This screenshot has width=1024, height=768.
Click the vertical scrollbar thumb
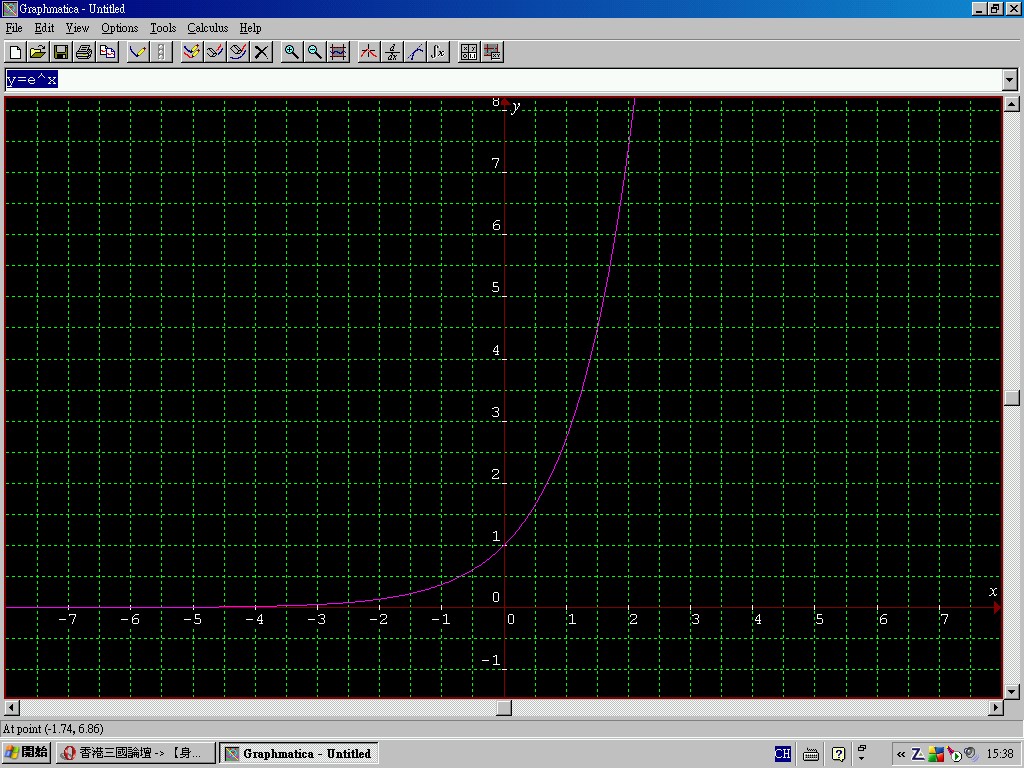click(1012, 398)
